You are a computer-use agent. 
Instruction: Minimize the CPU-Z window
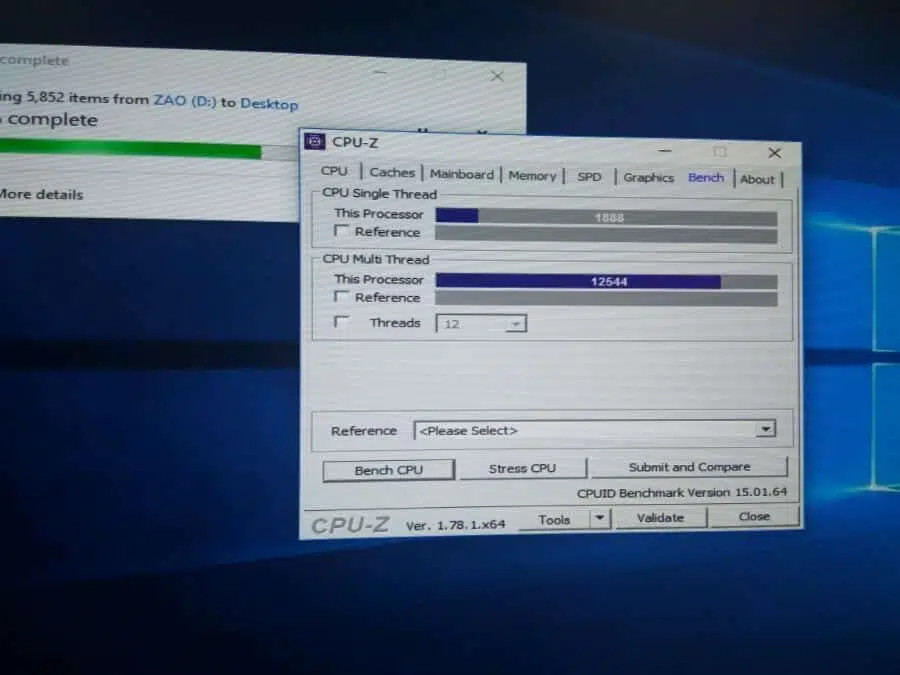pyautogui.click(x=665, y=150)
